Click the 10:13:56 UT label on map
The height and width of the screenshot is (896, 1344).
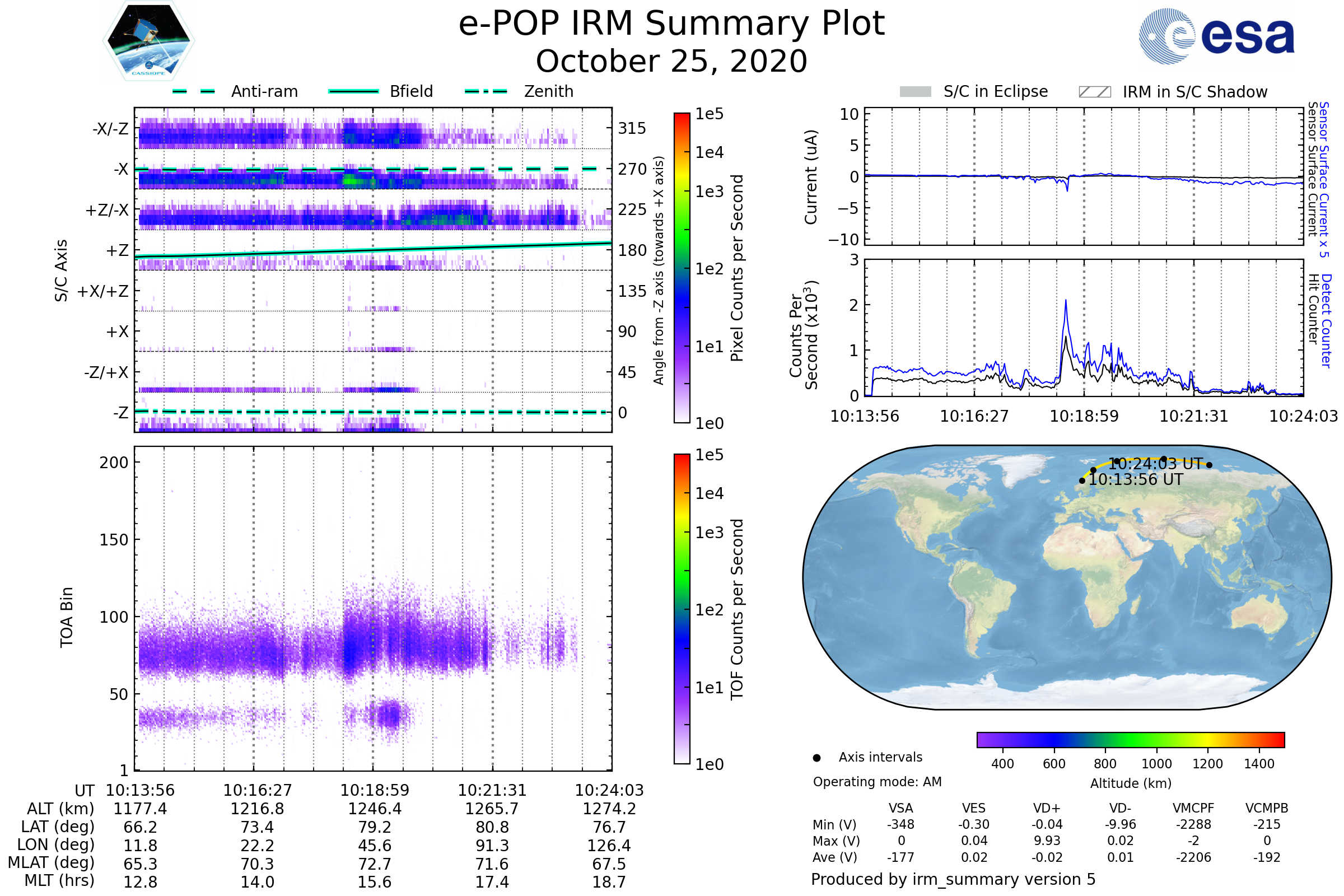pos(1136,480)
